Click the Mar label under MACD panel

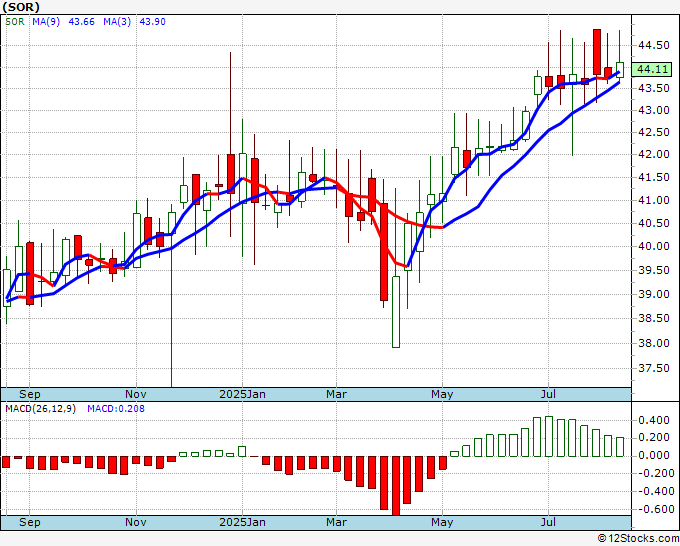[337, 522]
